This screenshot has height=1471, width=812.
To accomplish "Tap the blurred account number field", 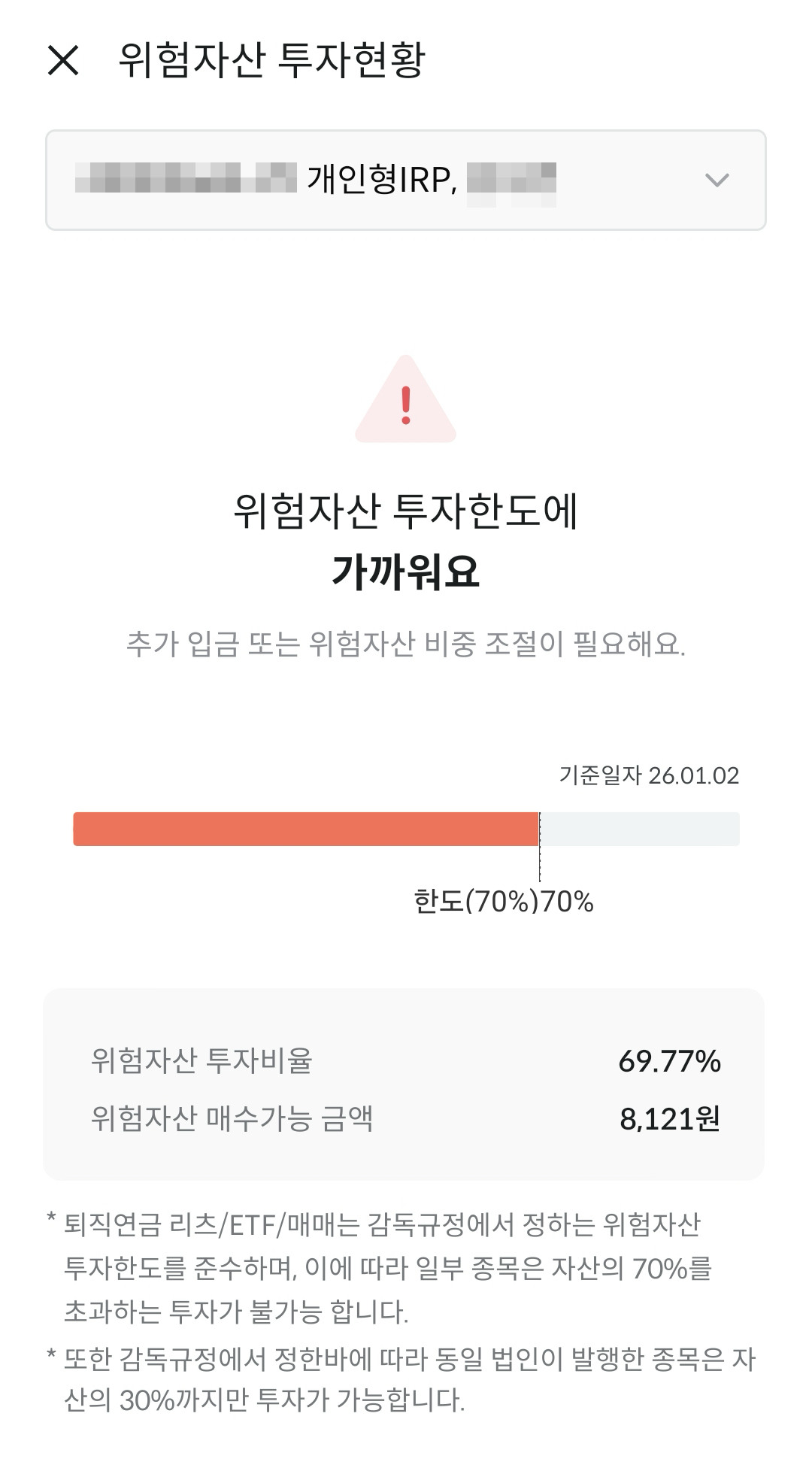I will [186, 180].
